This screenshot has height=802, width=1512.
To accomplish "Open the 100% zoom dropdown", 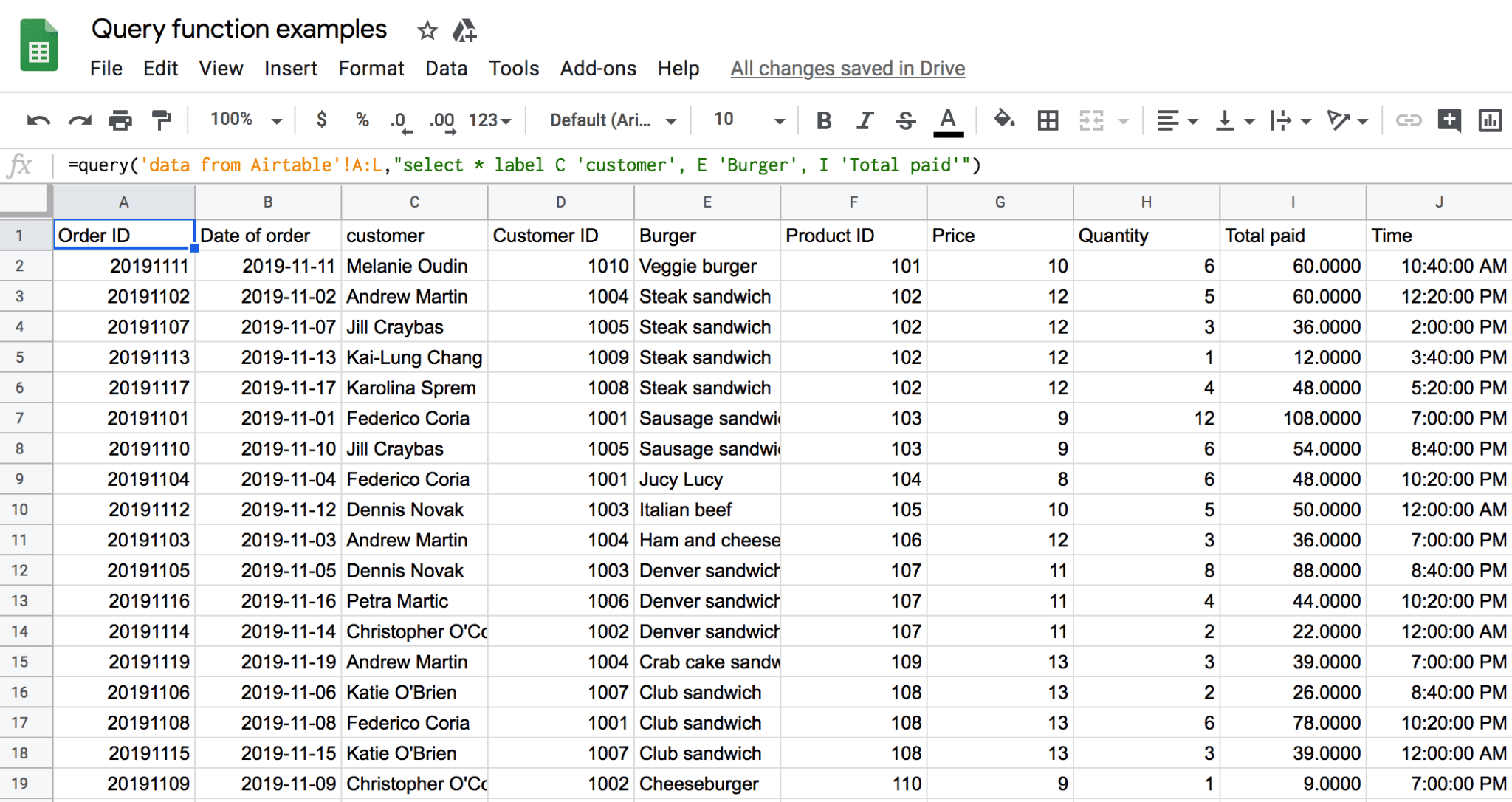I will pyautogui.click(x=246, y=120).
